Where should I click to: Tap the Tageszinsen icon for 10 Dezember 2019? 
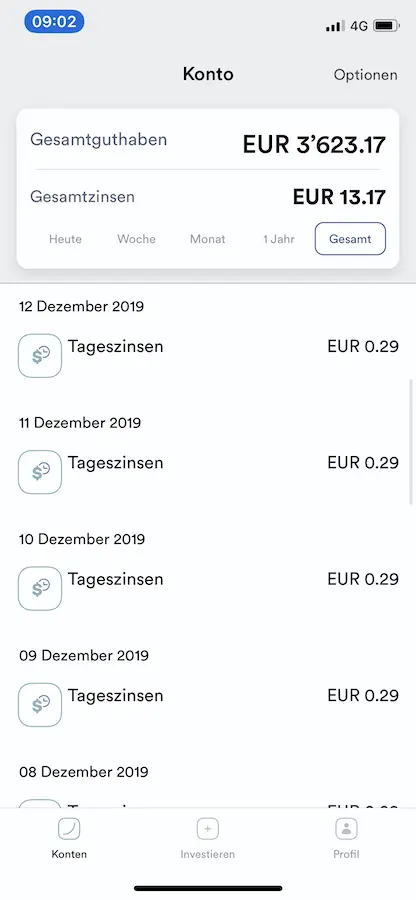coord(40,588)
